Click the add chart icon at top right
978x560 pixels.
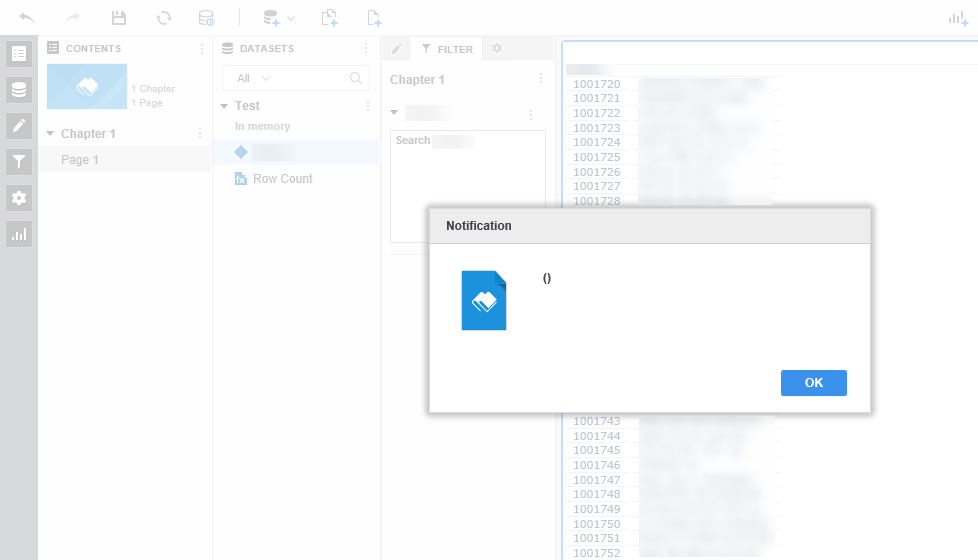pos(958,19)
